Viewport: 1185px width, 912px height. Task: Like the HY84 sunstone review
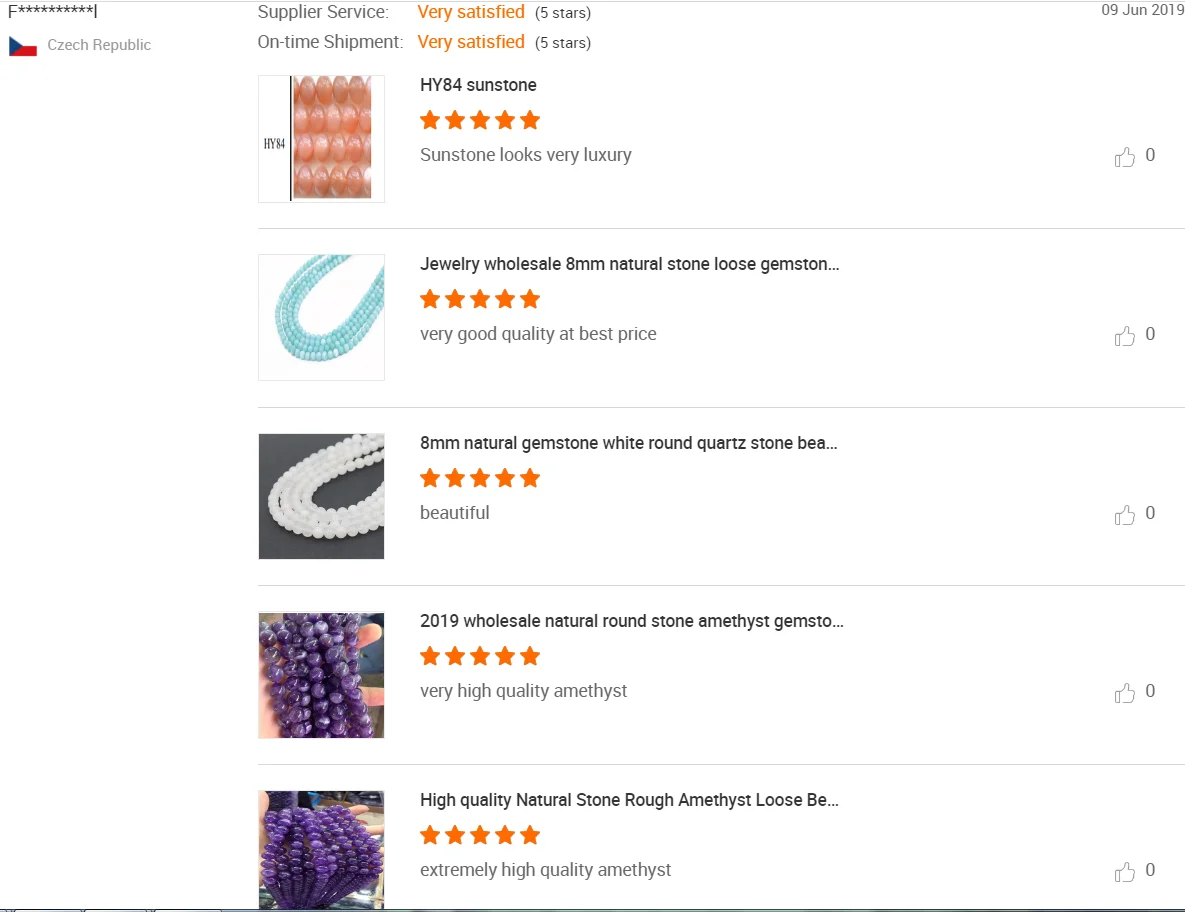pos(1125,157)
